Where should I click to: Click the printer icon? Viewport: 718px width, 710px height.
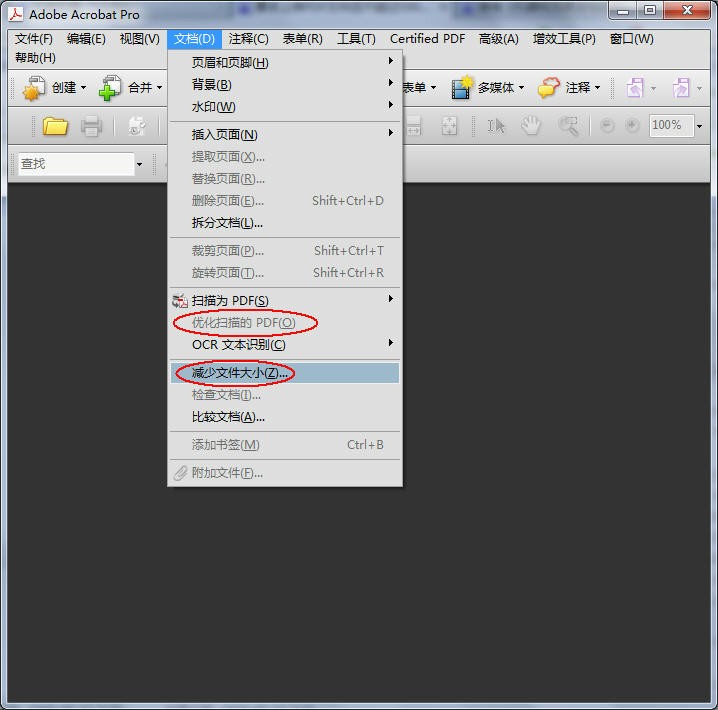pos(92,126)
